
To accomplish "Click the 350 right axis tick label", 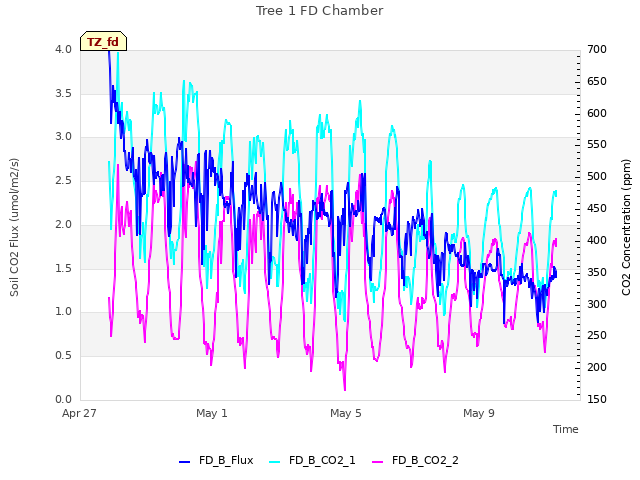I will pos(597,272).
